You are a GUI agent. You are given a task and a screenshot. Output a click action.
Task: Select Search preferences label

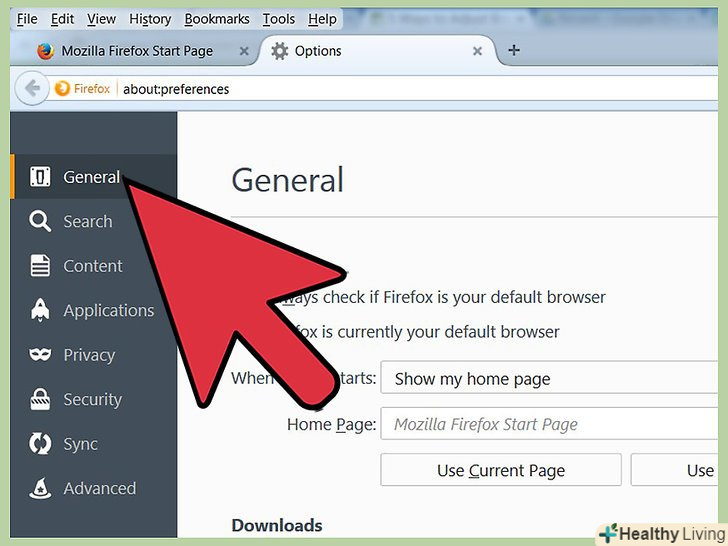[88, 221]
